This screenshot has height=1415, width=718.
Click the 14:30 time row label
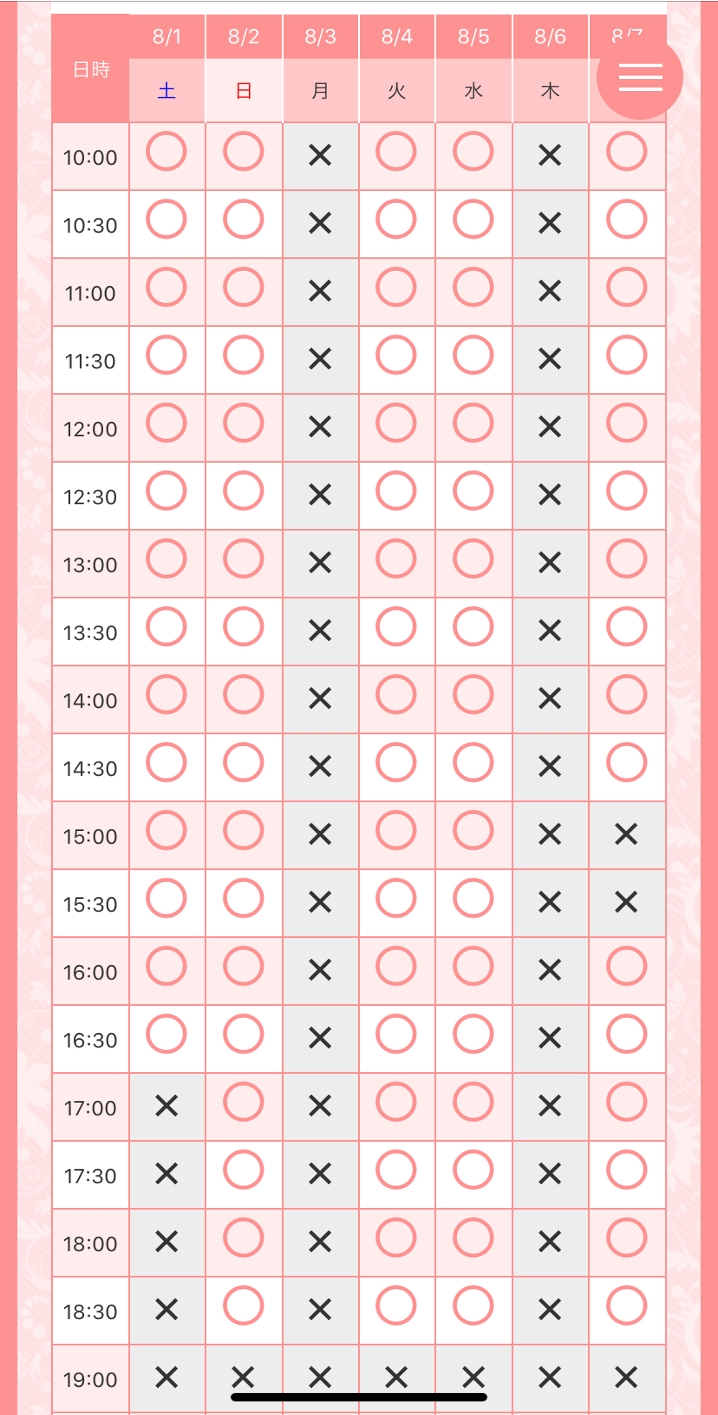click(91, 768)
